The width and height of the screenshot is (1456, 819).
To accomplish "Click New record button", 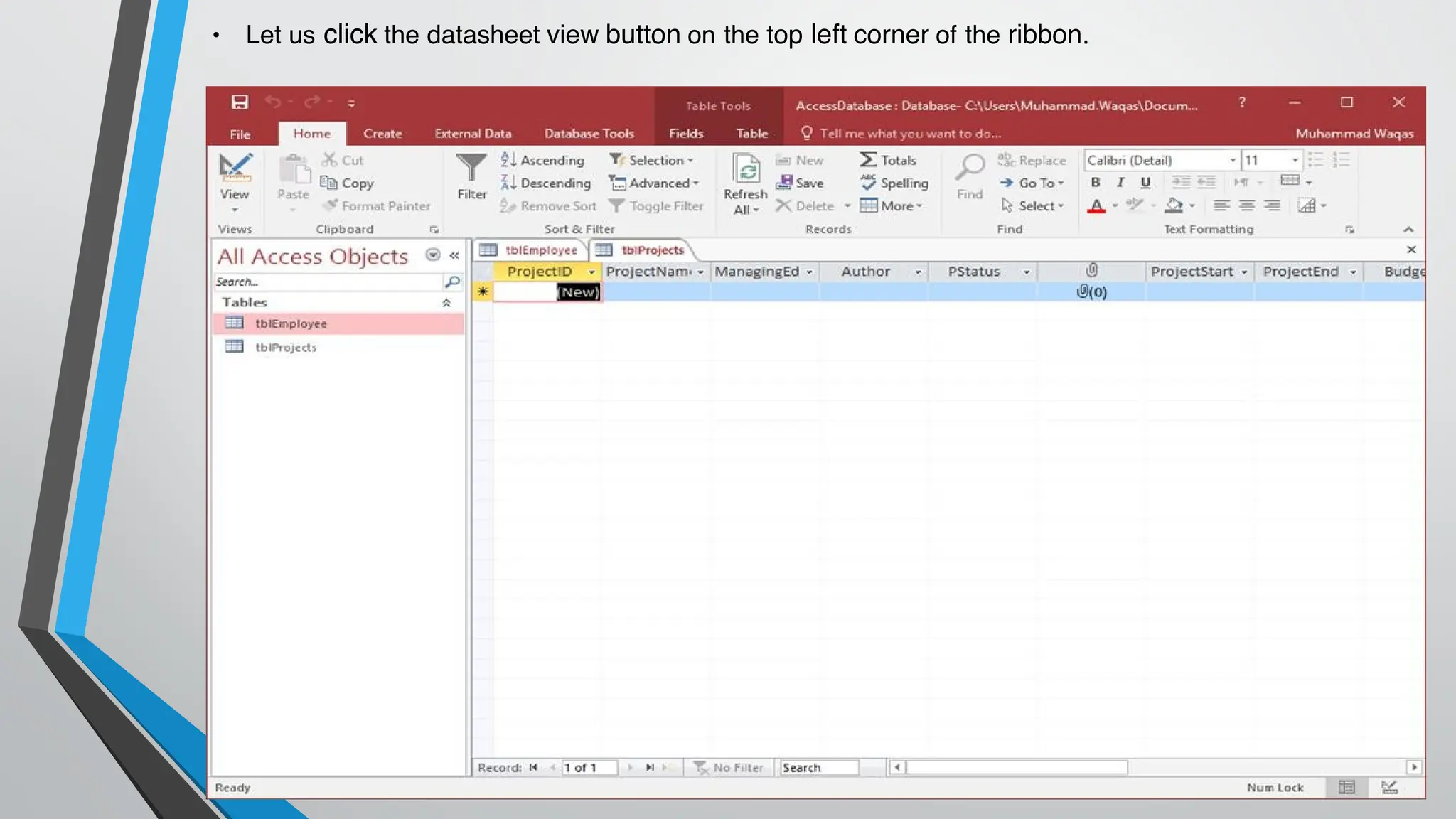I will click(800, 160).
